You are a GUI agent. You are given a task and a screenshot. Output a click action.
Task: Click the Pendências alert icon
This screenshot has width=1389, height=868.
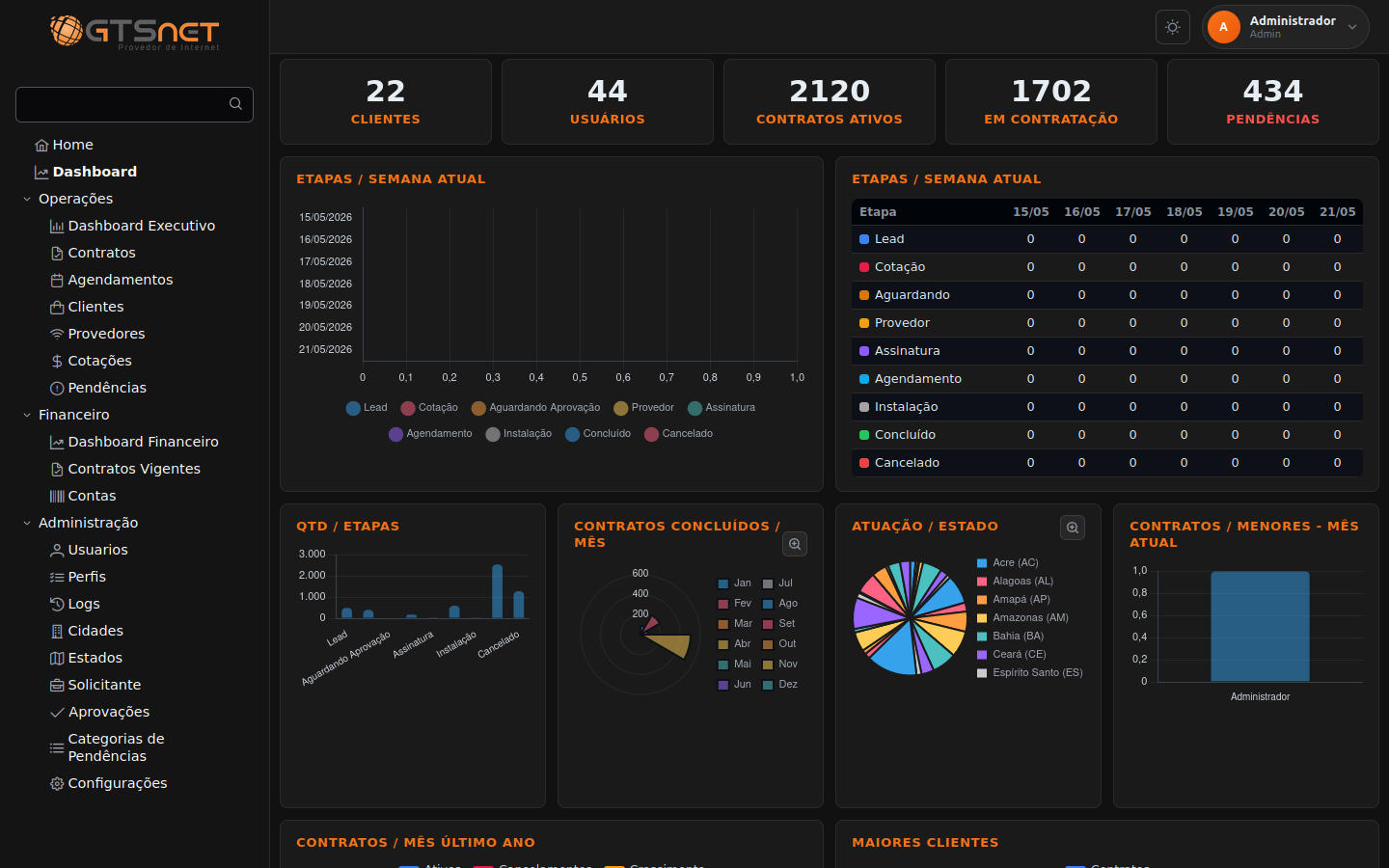[x=57, y=389]
